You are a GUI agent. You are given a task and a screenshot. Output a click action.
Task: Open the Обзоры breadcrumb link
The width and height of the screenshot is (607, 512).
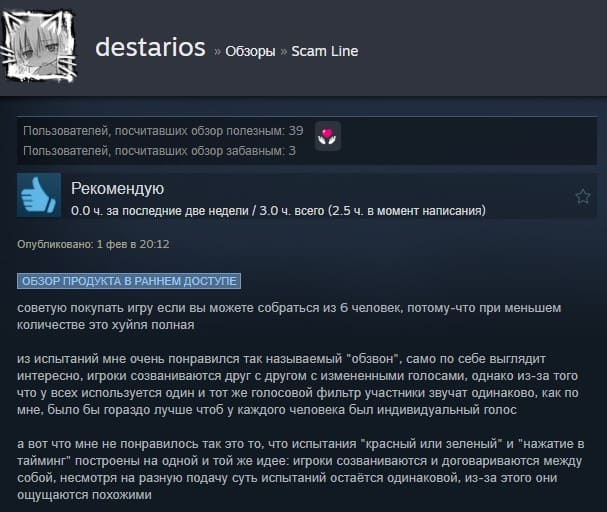click(x=250, y=51)
